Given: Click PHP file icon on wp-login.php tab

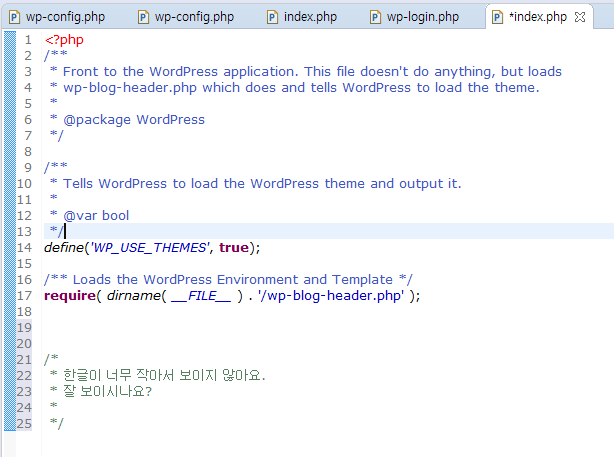Looking at the screenshot, I should pos(375,17).
